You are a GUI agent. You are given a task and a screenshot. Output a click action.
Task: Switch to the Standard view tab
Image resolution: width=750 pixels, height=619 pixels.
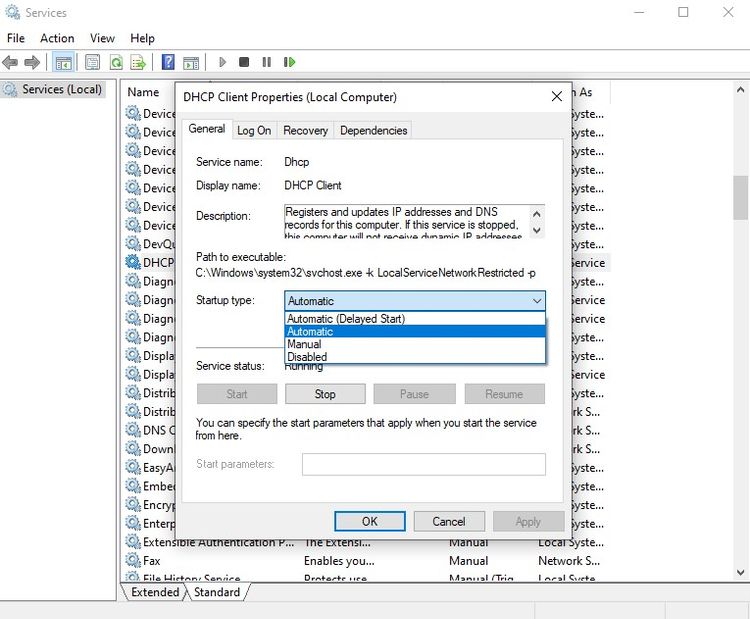click(x=217, y=592)
